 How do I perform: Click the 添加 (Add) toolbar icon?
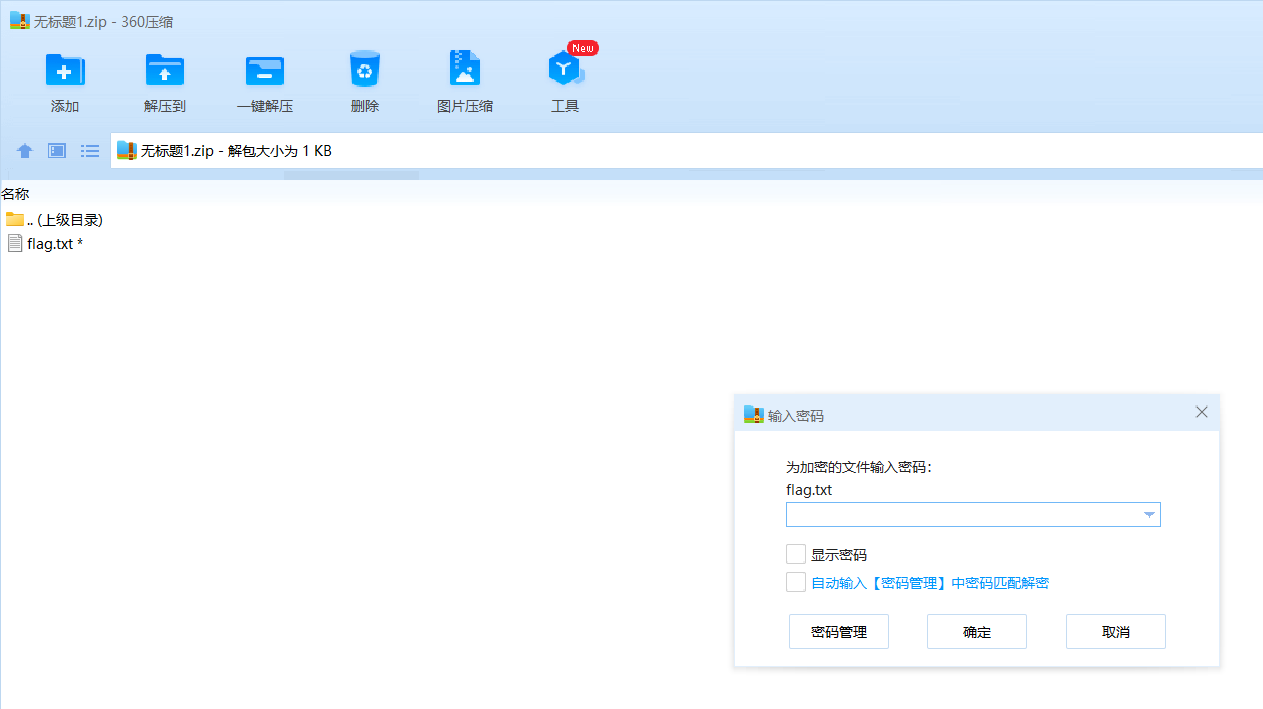click(x=65, y=70)
